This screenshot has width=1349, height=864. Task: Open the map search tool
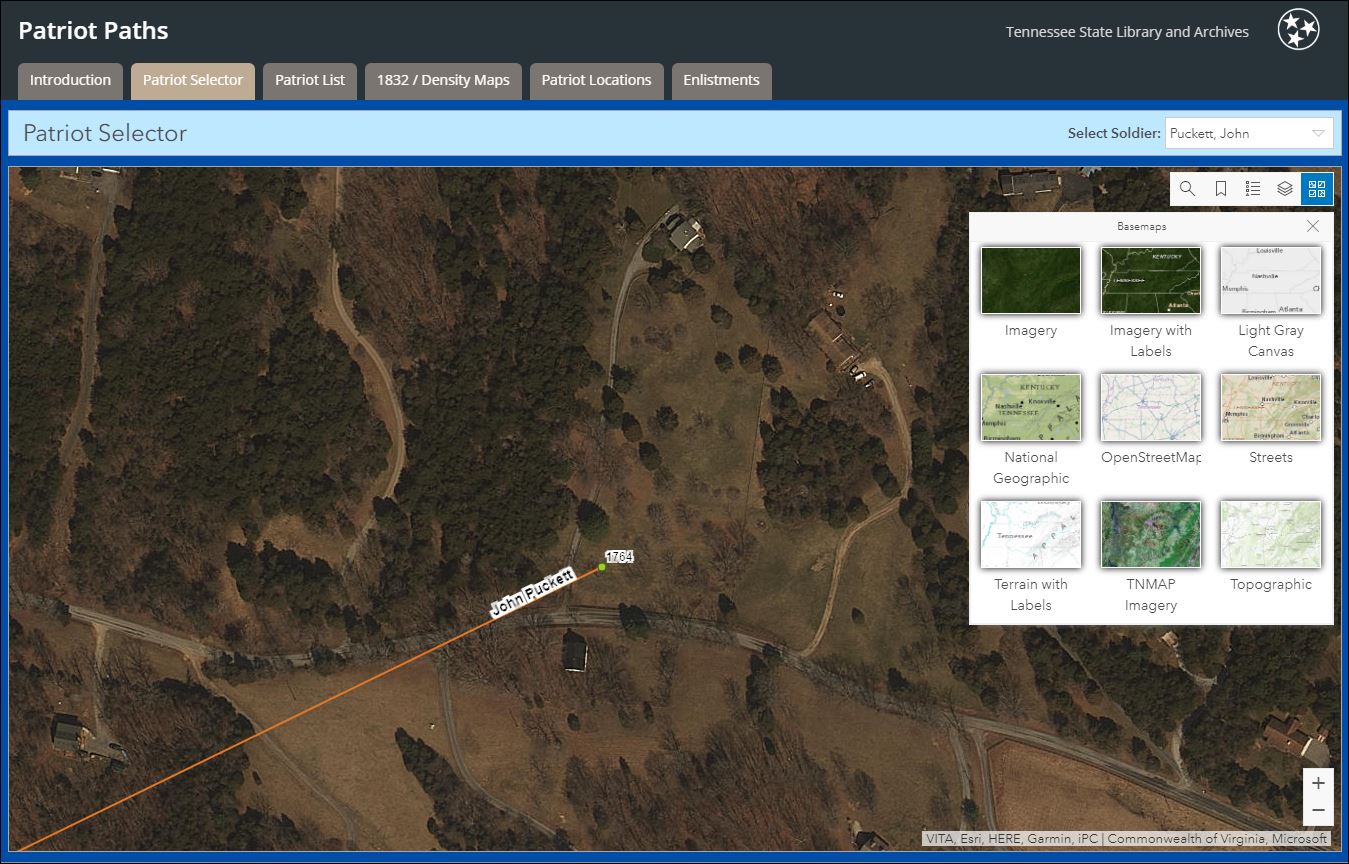coord(1187,189)
